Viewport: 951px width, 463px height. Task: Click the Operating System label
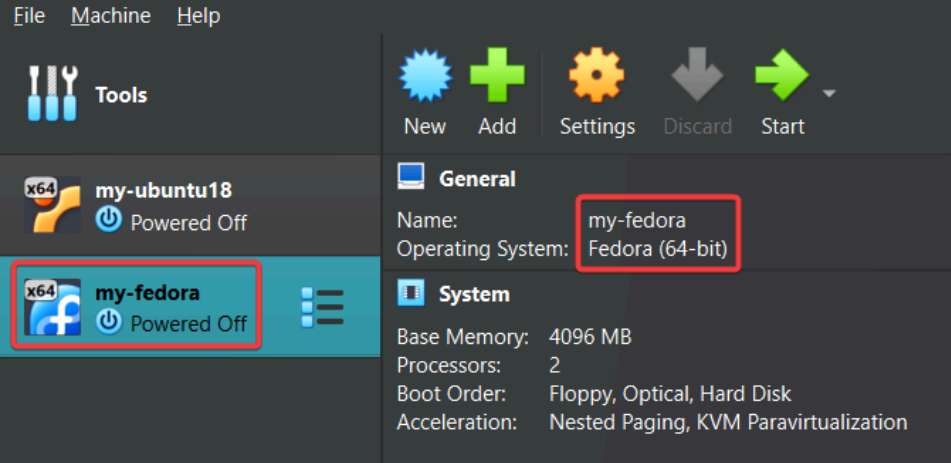coord(483,249)
